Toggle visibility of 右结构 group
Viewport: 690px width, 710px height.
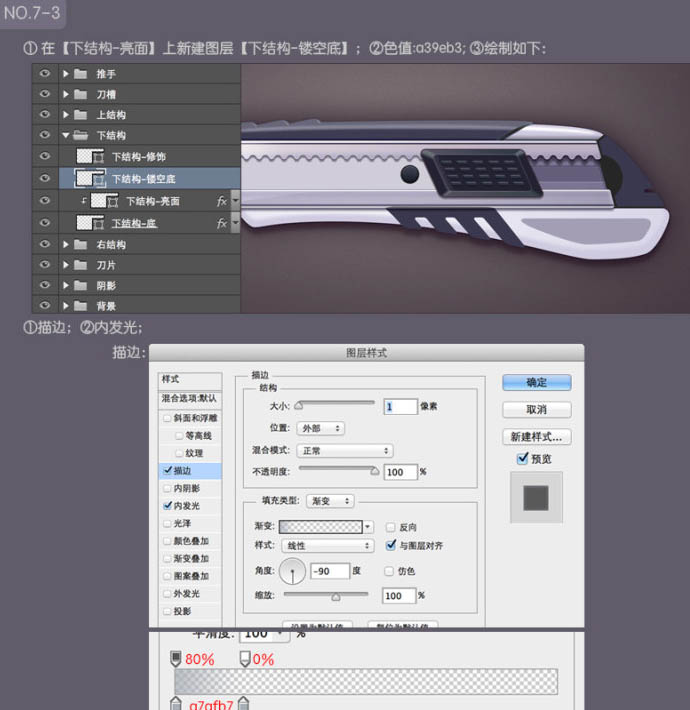(44, 244)
